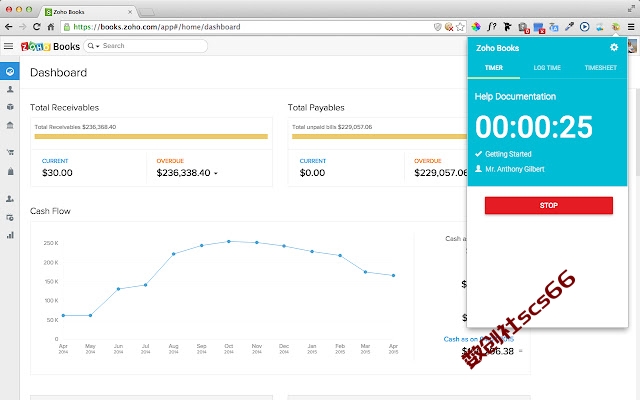Viewport: 640px width, 400px height.
Task: Click the current receivables $30.00 amount
Action: (x=57, y=173)
